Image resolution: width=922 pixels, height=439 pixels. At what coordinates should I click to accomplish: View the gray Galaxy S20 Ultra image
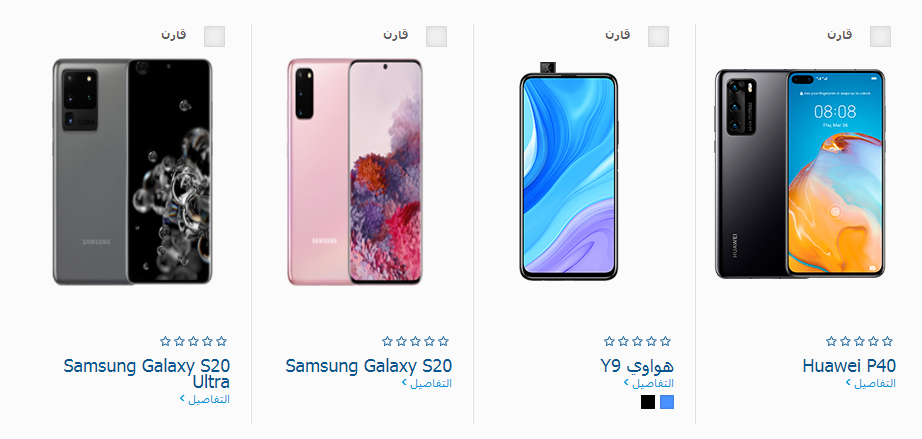tap(132, 172)
